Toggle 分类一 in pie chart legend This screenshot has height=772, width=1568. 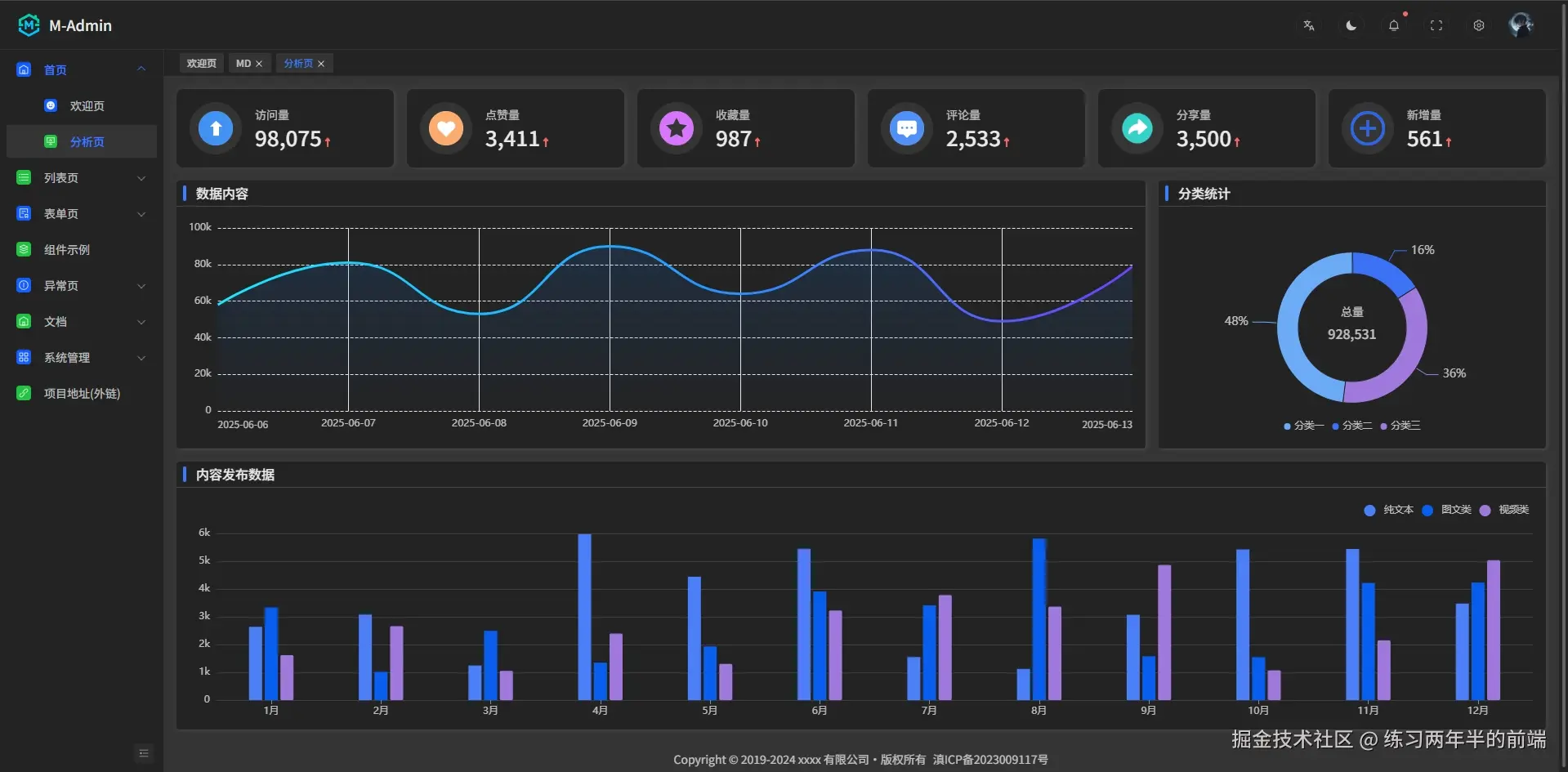[1303, 426]
